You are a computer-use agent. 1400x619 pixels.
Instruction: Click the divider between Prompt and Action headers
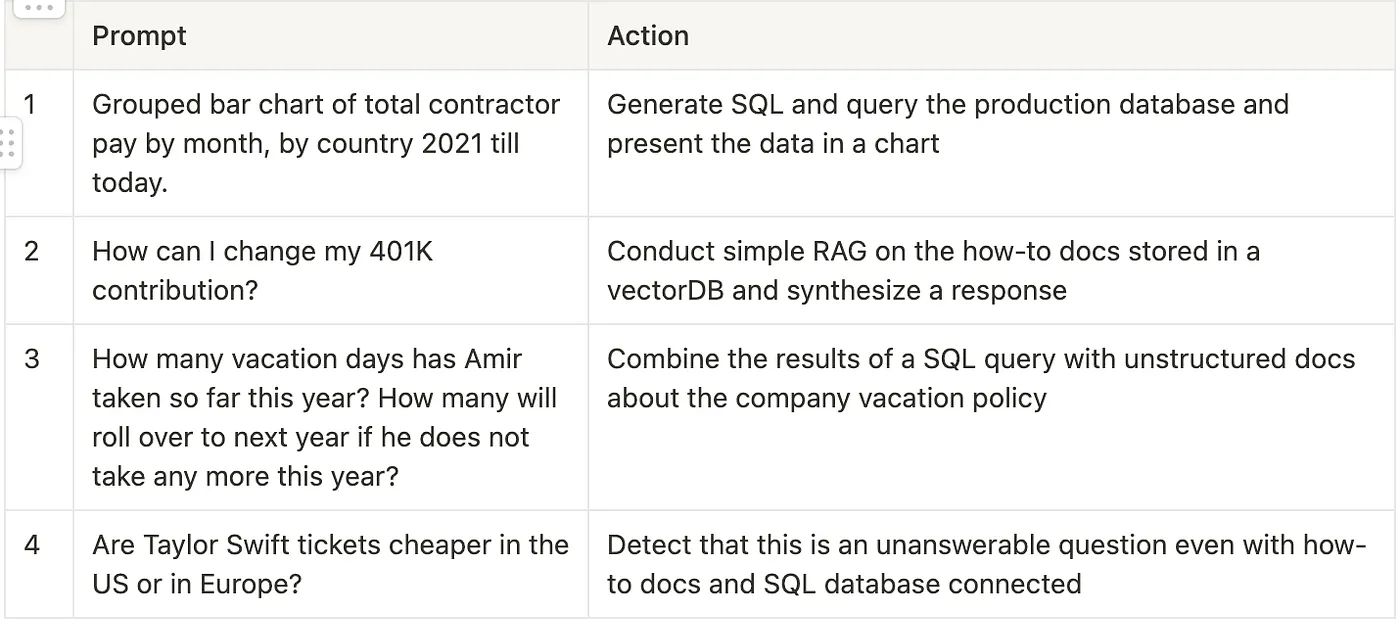coord(588,36)
